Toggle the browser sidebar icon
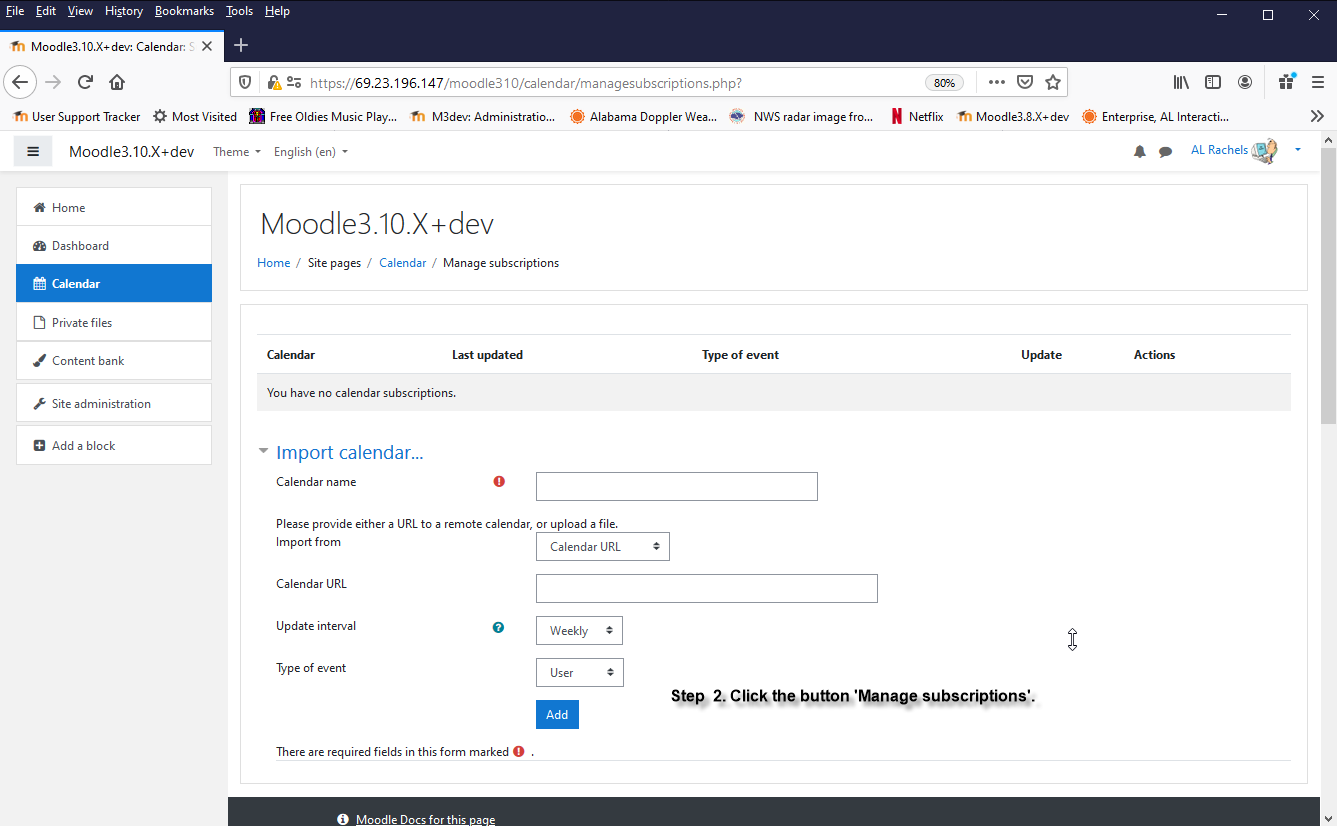 click(x=1213, y=82)
